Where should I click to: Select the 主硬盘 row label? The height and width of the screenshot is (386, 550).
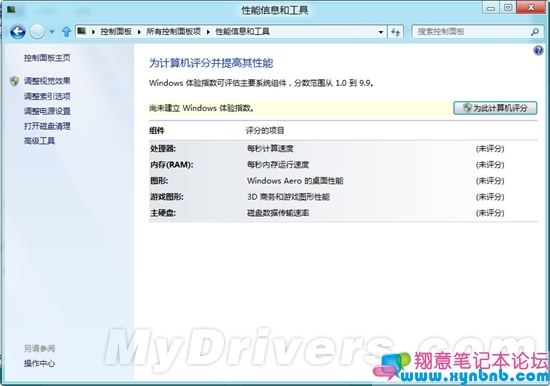click(x=163, y=213)
